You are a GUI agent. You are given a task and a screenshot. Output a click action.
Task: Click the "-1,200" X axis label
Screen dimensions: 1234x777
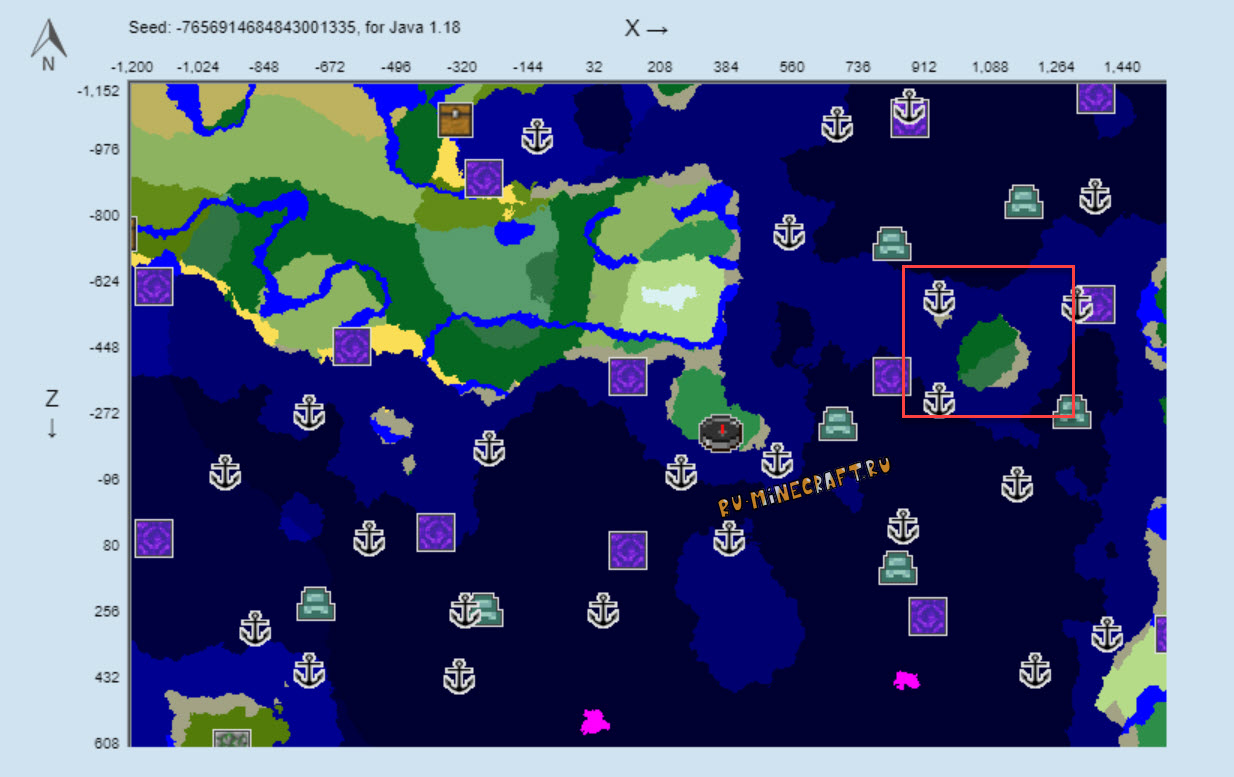pos(132,67)
